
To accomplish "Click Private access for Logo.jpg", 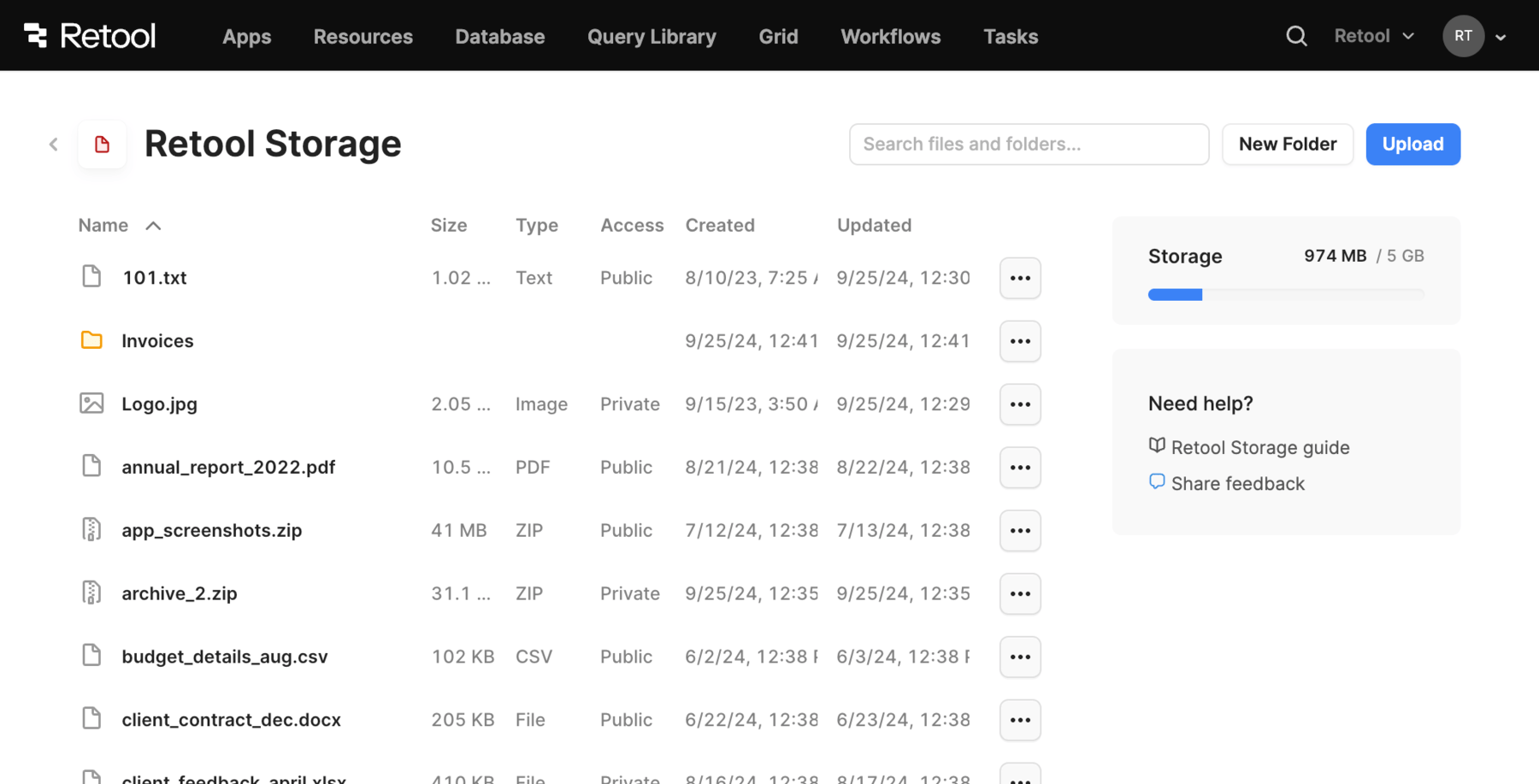I will (x=629, y=404).
